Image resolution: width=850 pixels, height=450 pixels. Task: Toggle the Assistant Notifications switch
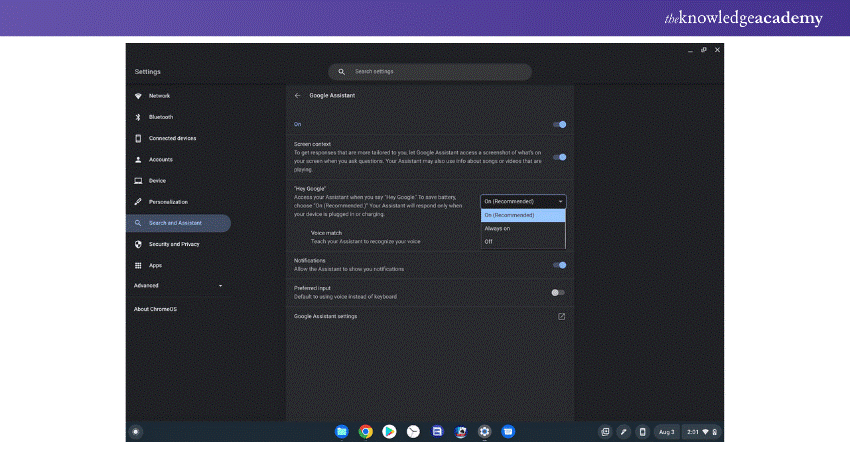[x=559, y=265]
